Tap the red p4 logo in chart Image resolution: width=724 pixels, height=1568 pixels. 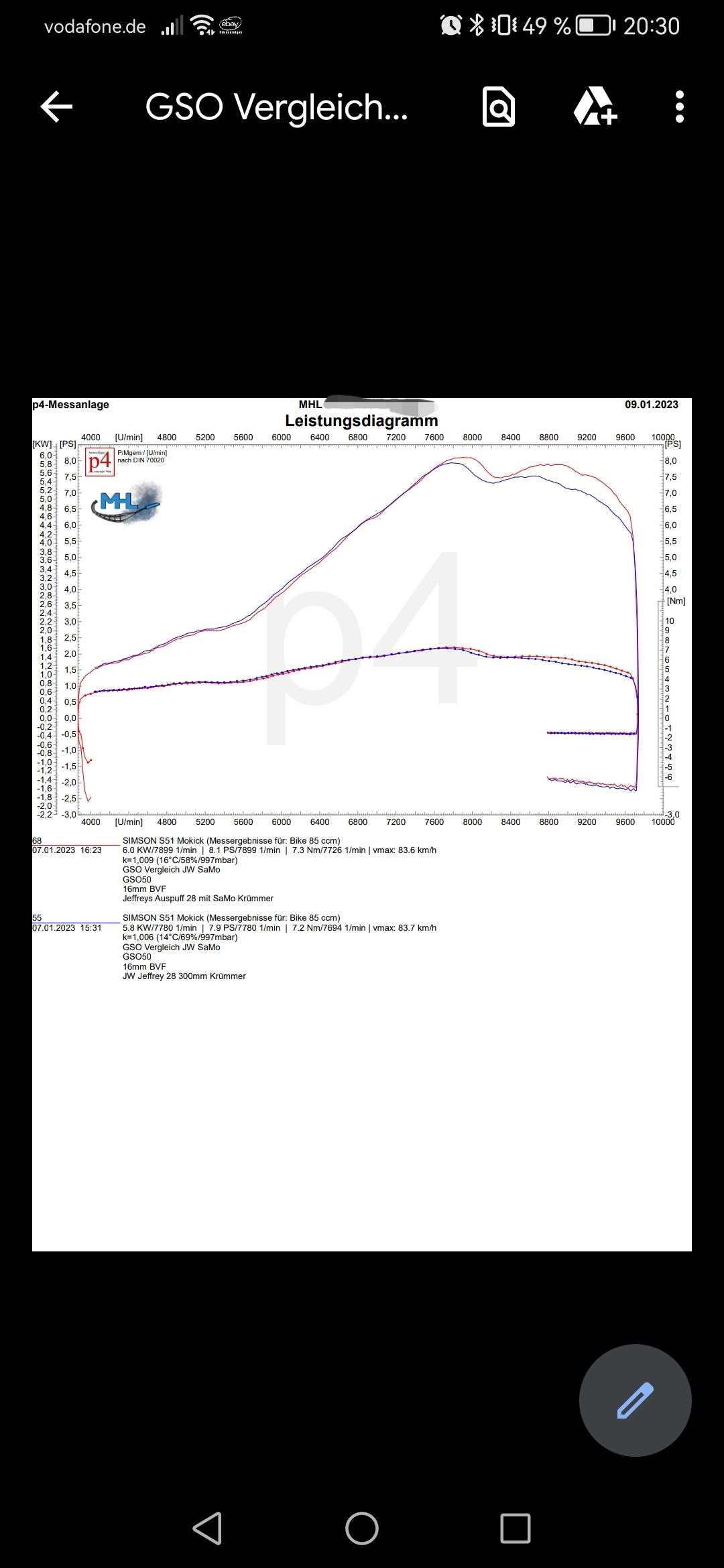[x=100, y=462]
